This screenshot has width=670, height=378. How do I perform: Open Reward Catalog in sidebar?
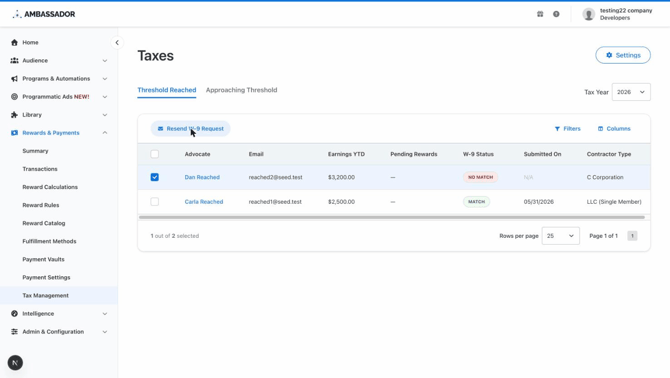44,223
